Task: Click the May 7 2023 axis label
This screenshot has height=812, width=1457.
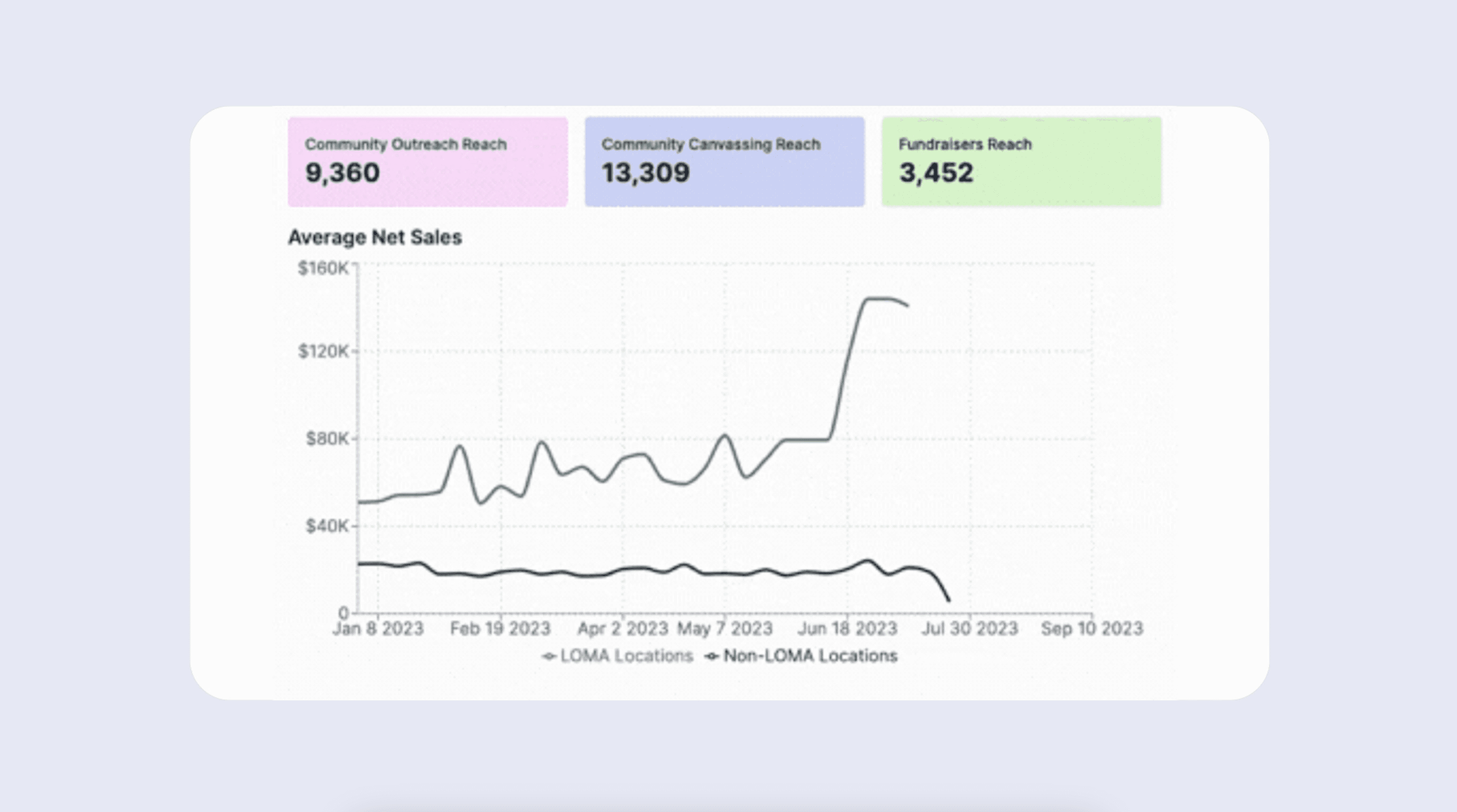Action: [x=725, y=629]
